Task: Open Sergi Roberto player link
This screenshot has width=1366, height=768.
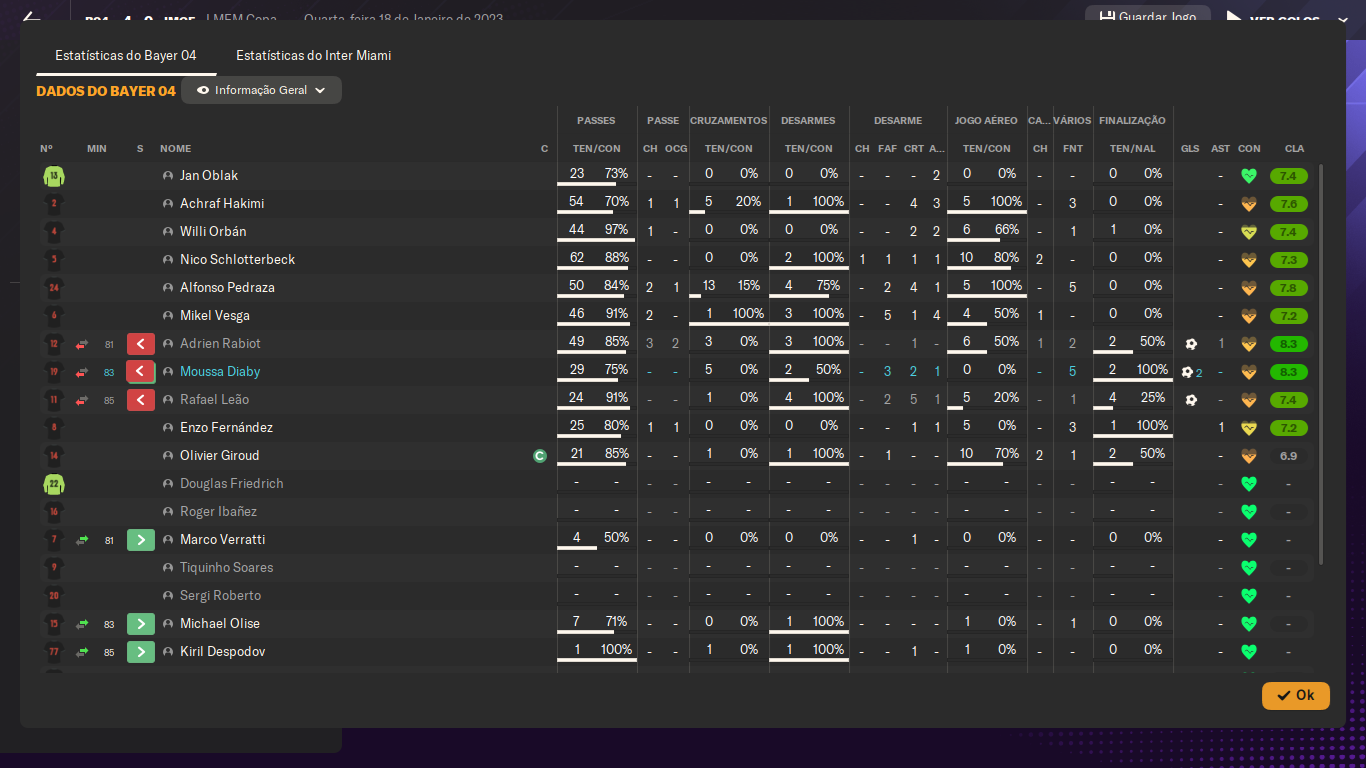Action: [x=221, y=596]
